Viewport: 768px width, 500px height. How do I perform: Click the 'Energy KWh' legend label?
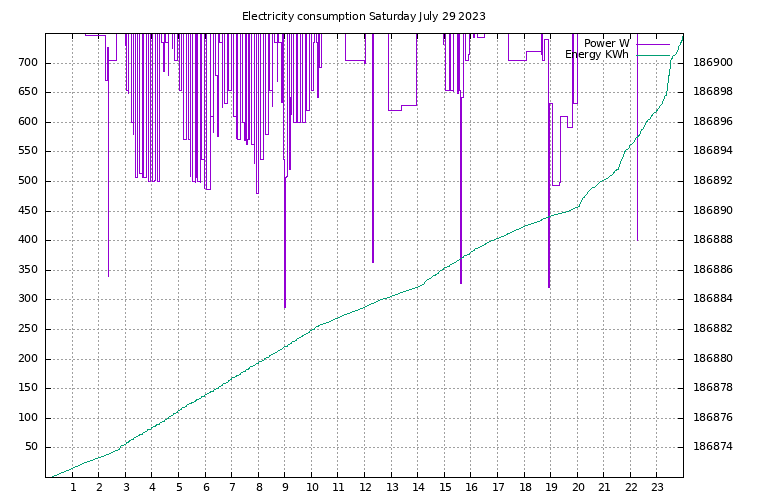pyautogui.click(x=597, y=54)
